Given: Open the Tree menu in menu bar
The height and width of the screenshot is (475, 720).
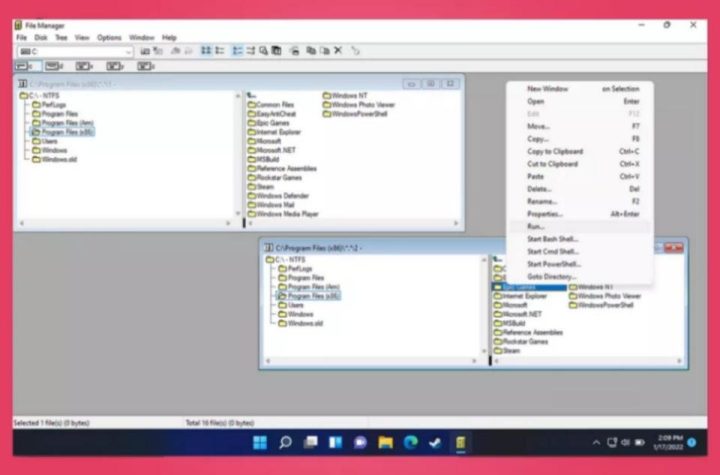Looking at the screenshot, I should 61,37.
